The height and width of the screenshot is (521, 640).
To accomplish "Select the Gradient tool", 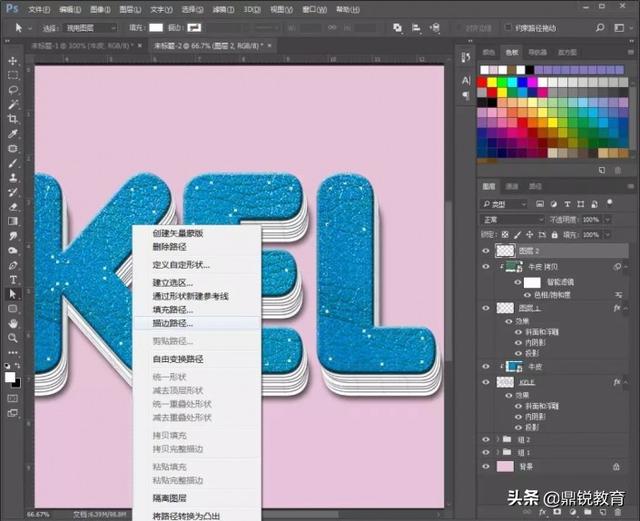I will 13,221.
